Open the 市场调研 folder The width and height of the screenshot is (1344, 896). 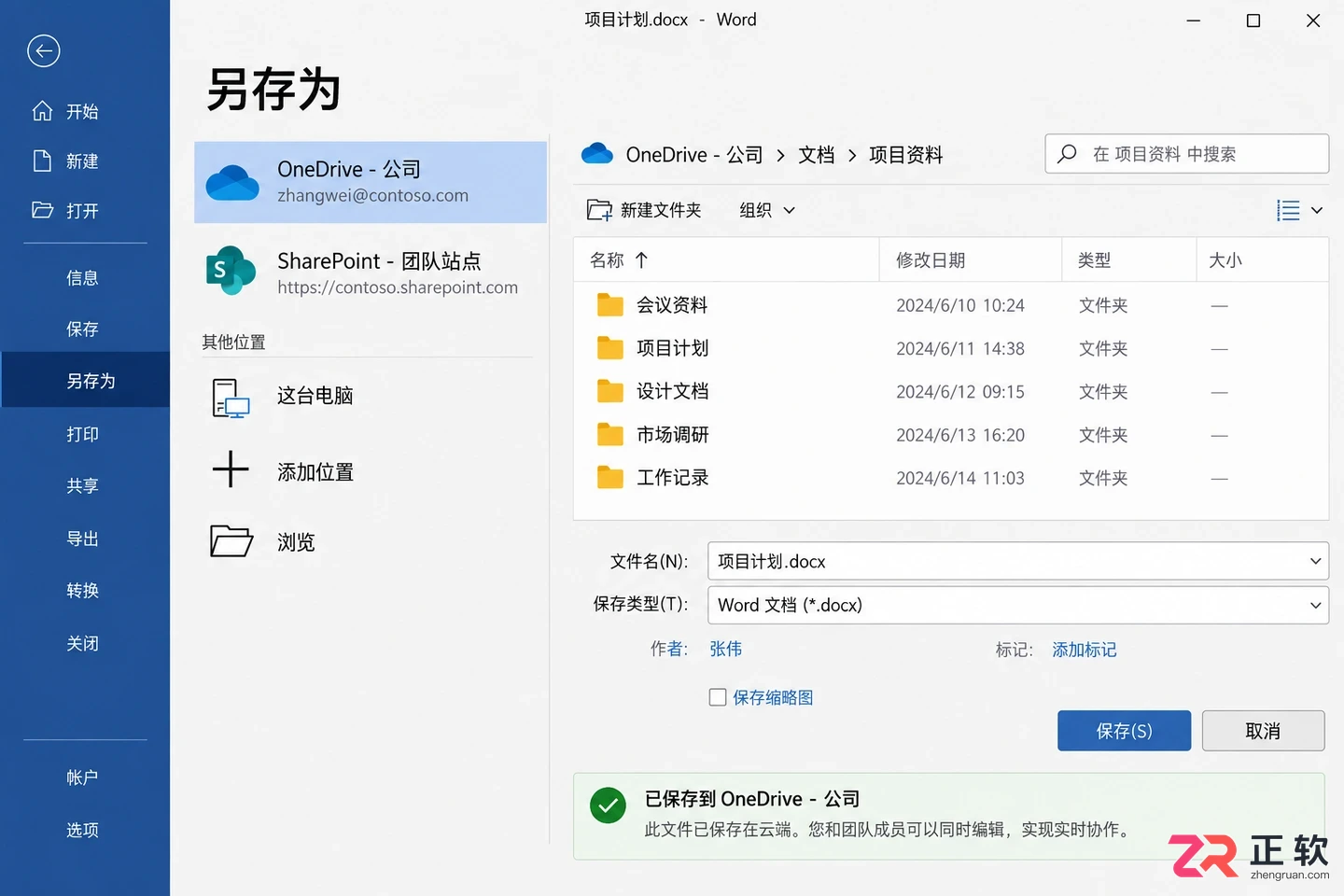pyautogui.click(x=950, y=435)
